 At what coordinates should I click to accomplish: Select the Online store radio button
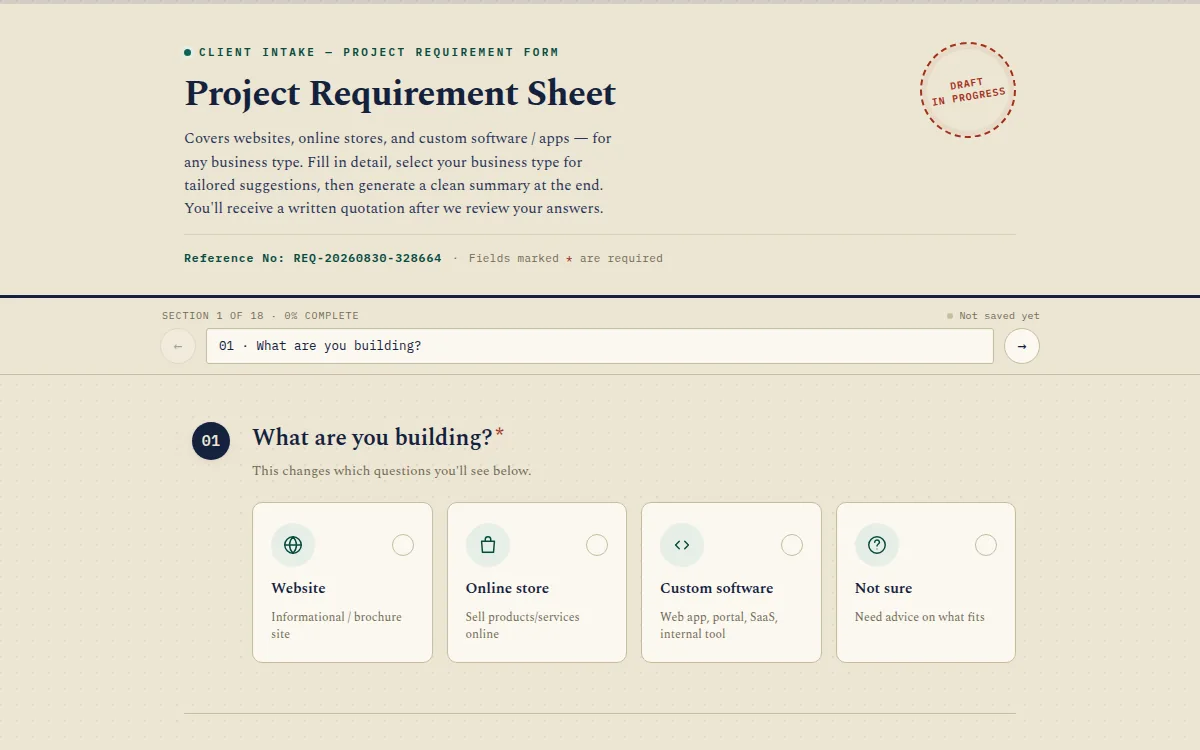click(597, 545)
